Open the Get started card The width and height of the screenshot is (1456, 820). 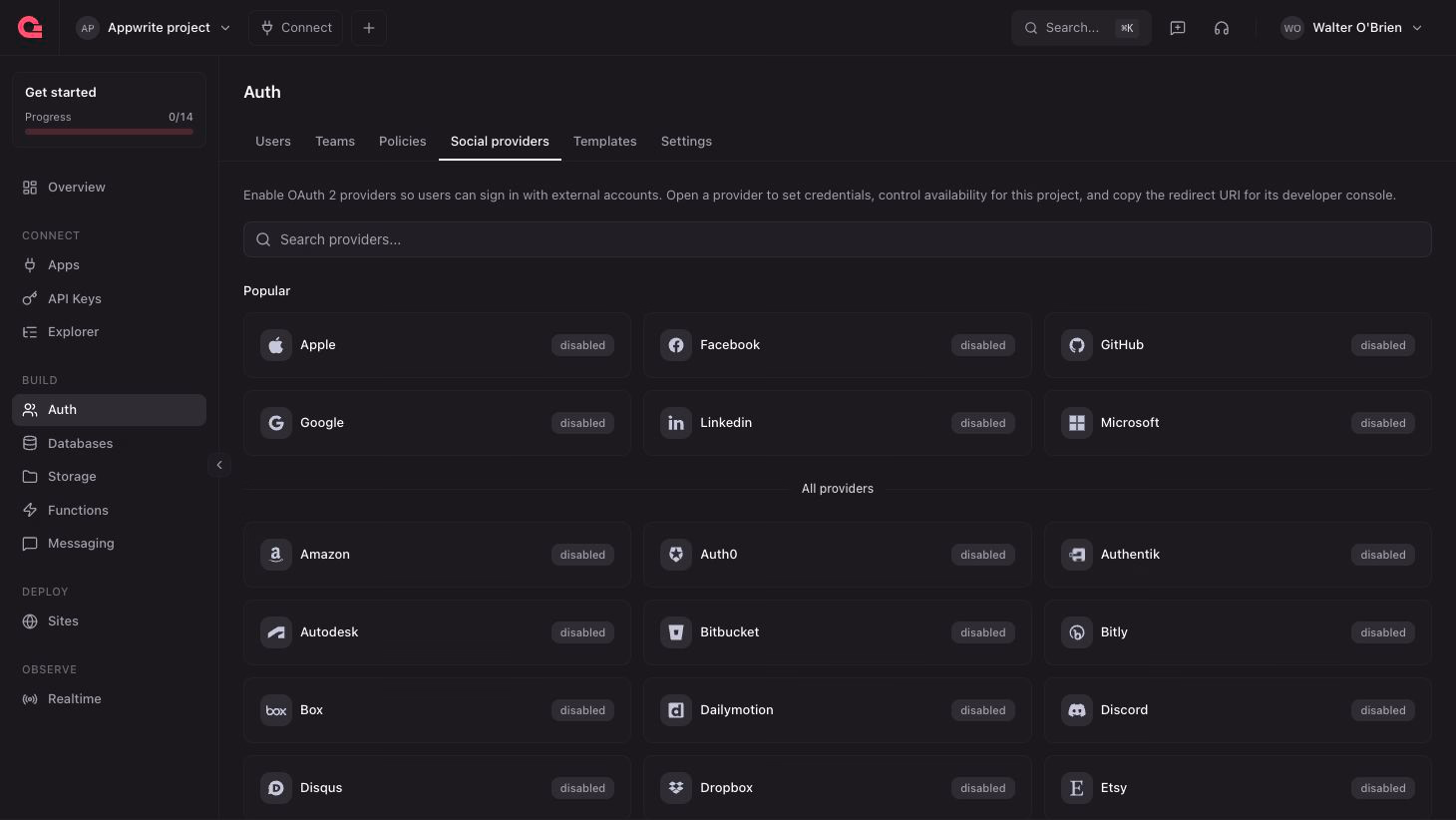click(x=110, y=110)
